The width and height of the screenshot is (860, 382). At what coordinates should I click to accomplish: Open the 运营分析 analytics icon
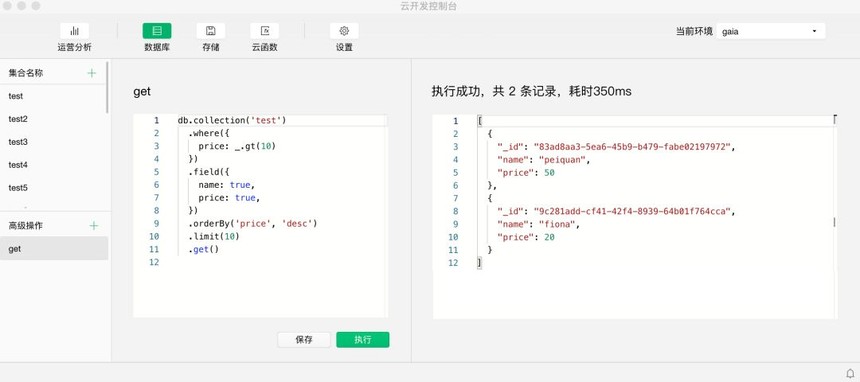pos(74,31)
